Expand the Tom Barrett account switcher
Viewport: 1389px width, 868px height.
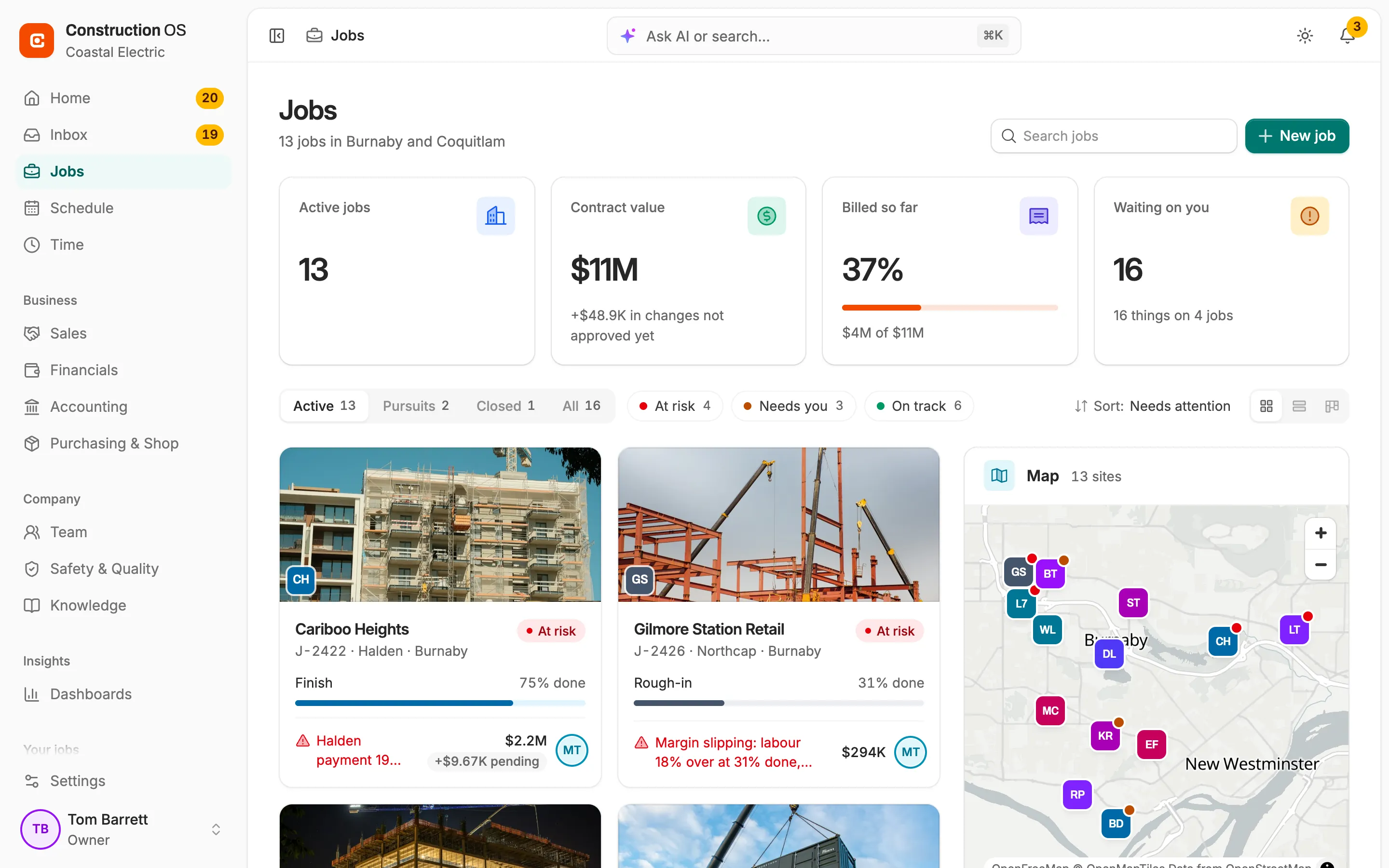[216, 829]
